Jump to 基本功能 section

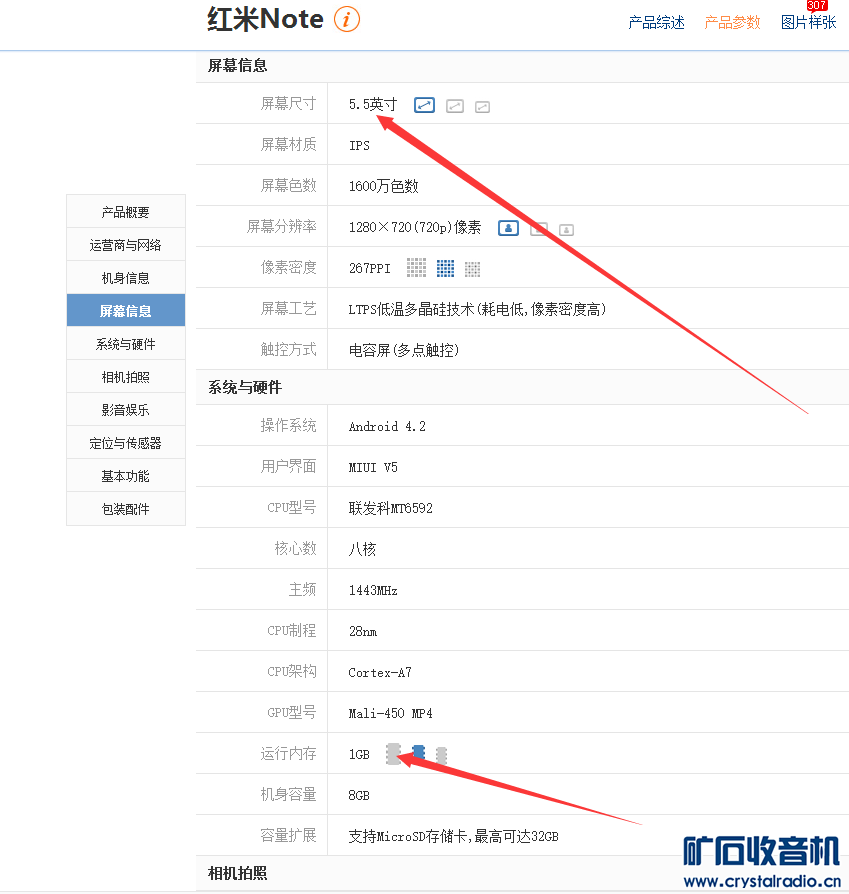125,476
